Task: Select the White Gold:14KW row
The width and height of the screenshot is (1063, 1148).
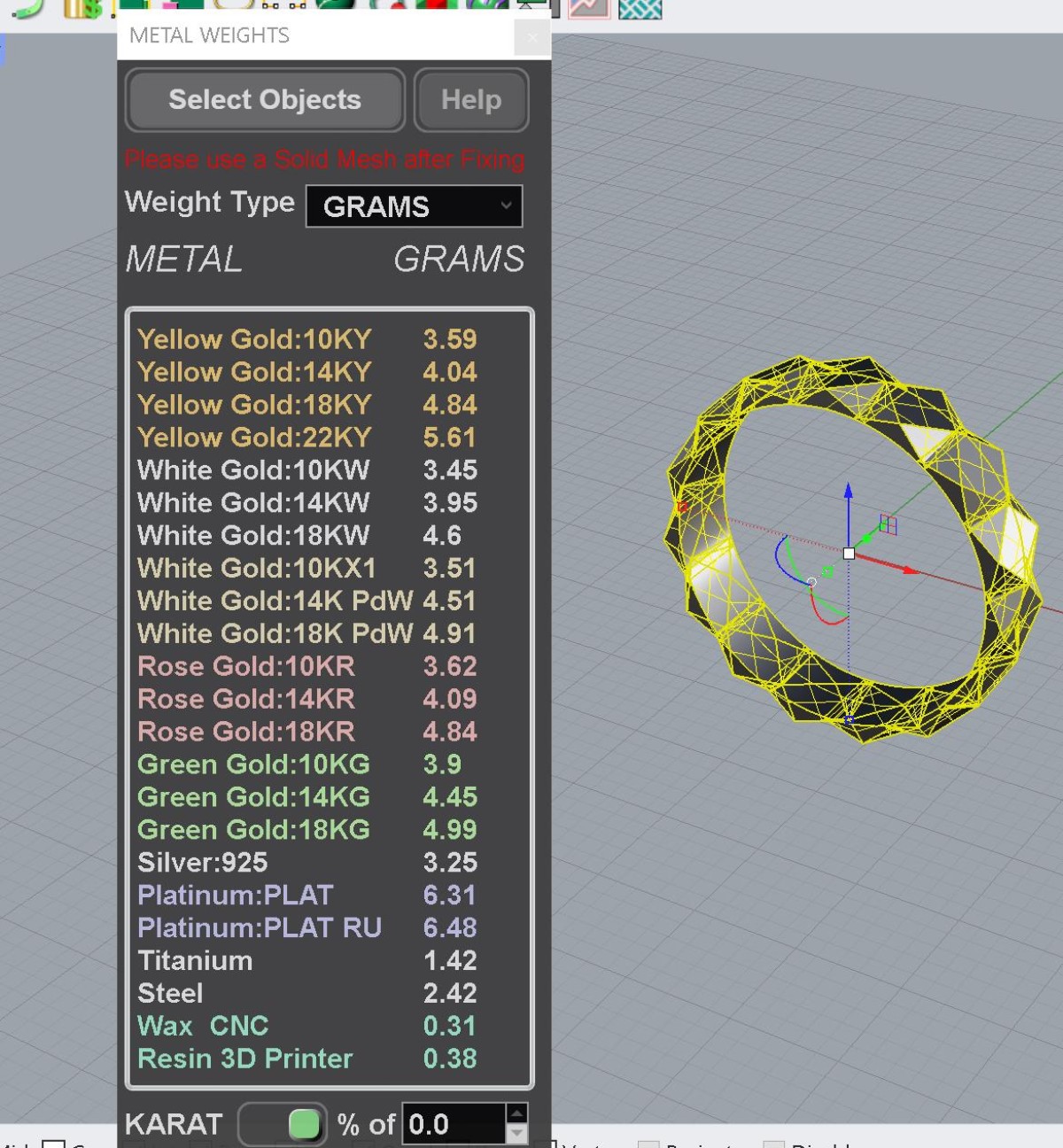Action: point(307,503)
